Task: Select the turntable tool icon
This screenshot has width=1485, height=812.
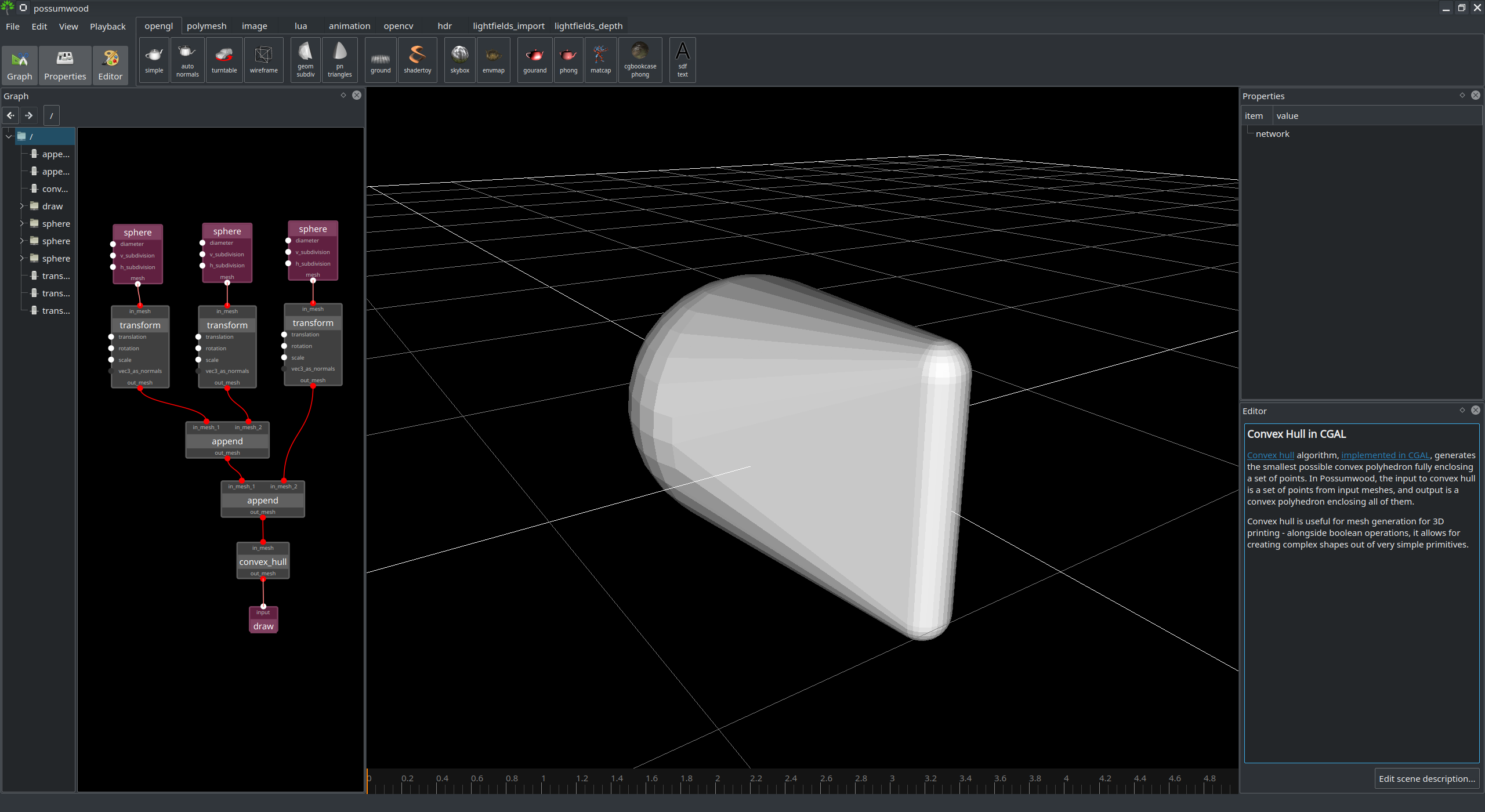Action: (x=223, y=59)
